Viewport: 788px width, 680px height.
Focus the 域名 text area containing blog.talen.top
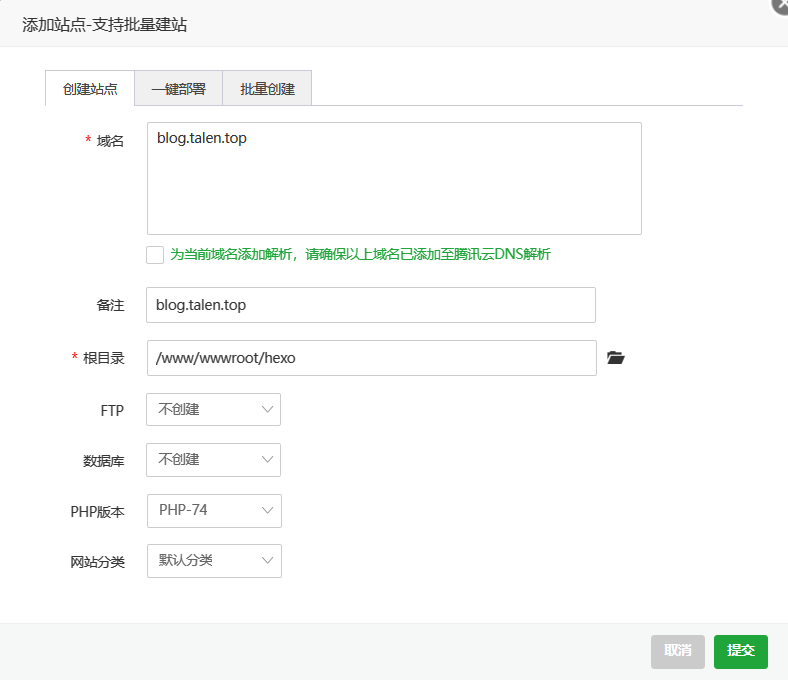pos(394,179)
